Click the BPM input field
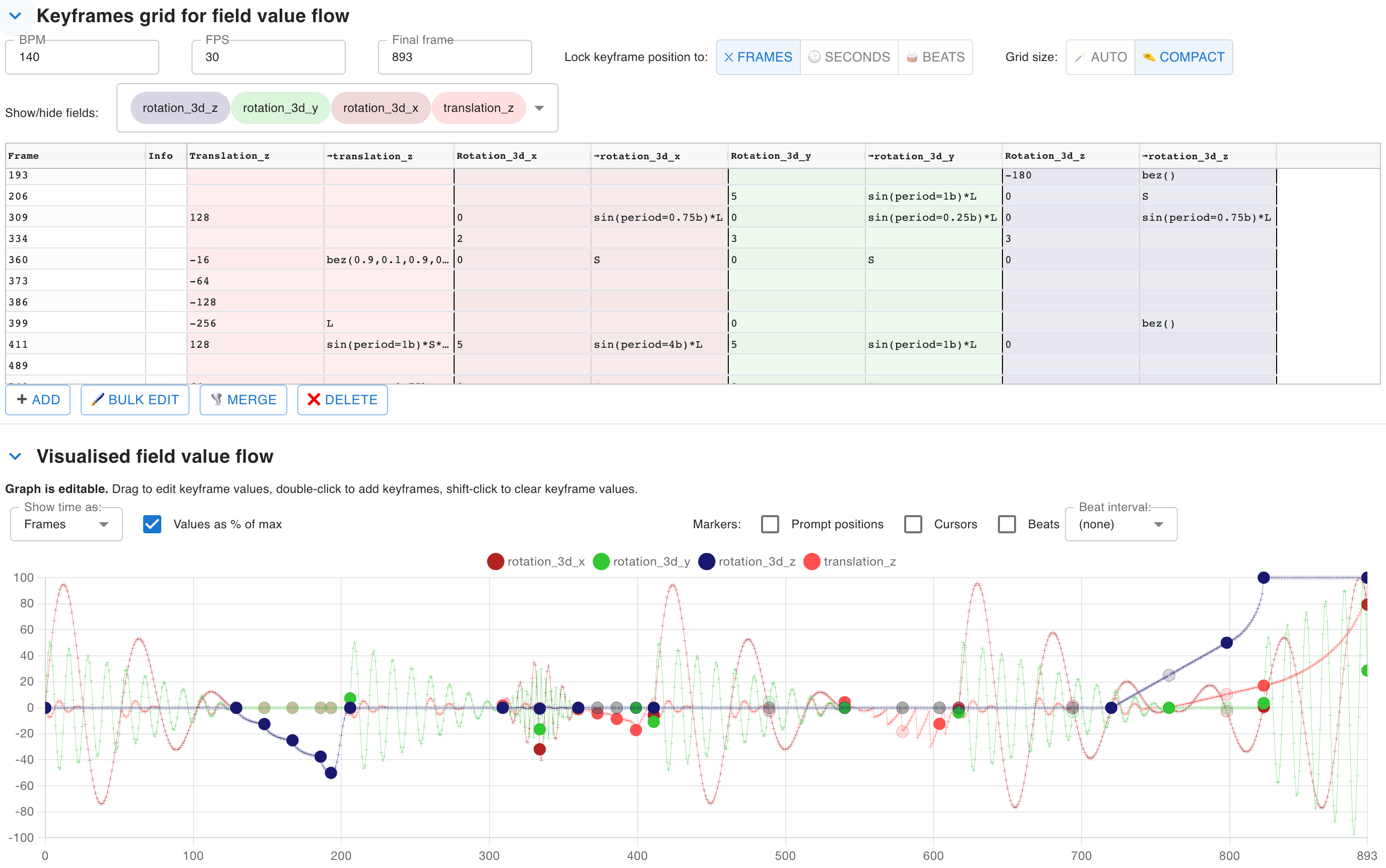The image size is (1386, 868). (x=82, y=57)
